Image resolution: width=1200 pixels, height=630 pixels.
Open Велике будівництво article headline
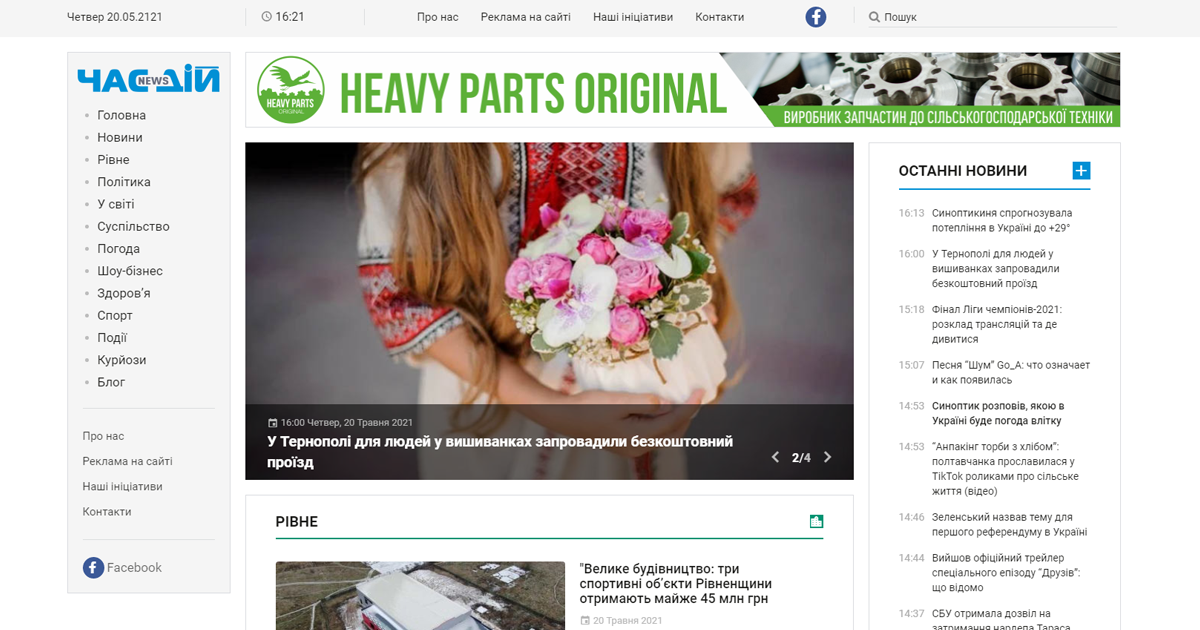tap(675, 583)
